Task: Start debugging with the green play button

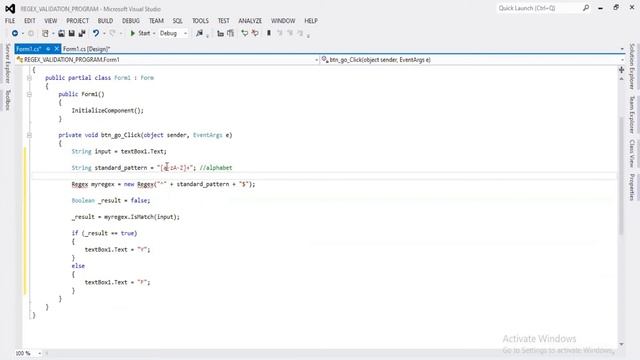Action: [x=132, y=33]
